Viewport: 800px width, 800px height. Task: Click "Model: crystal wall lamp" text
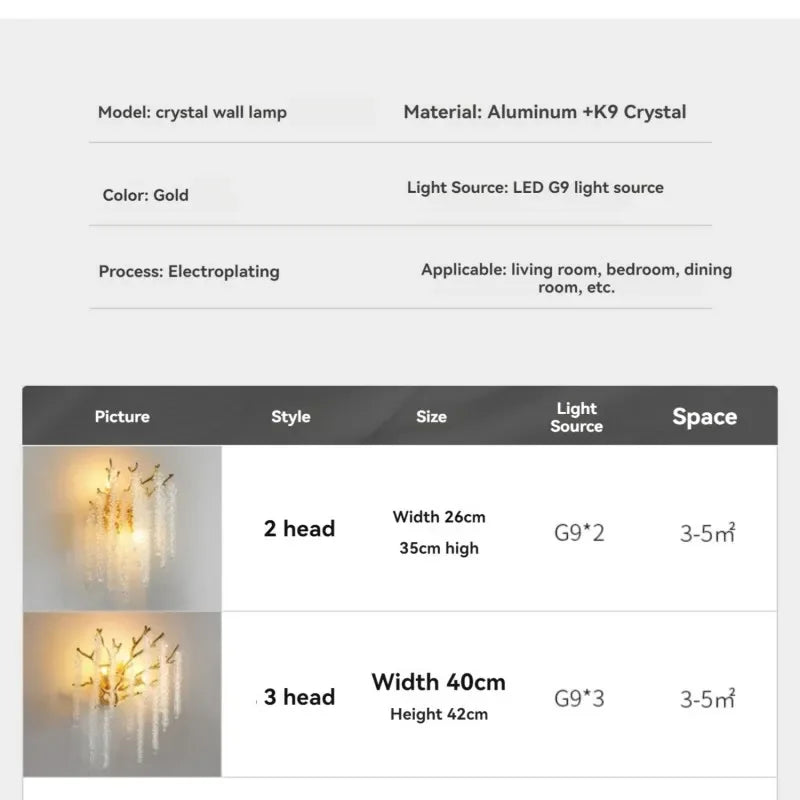pos(192,112)
